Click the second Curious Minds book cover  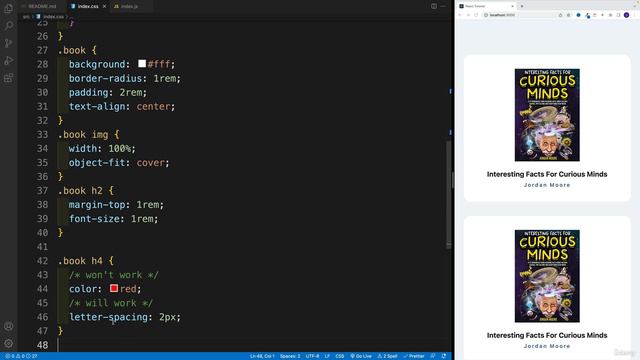pos(547,276)
